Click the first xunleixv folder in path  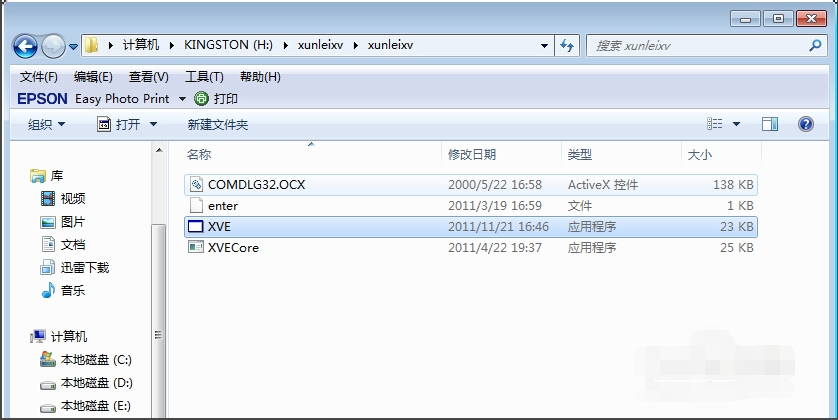320,45
